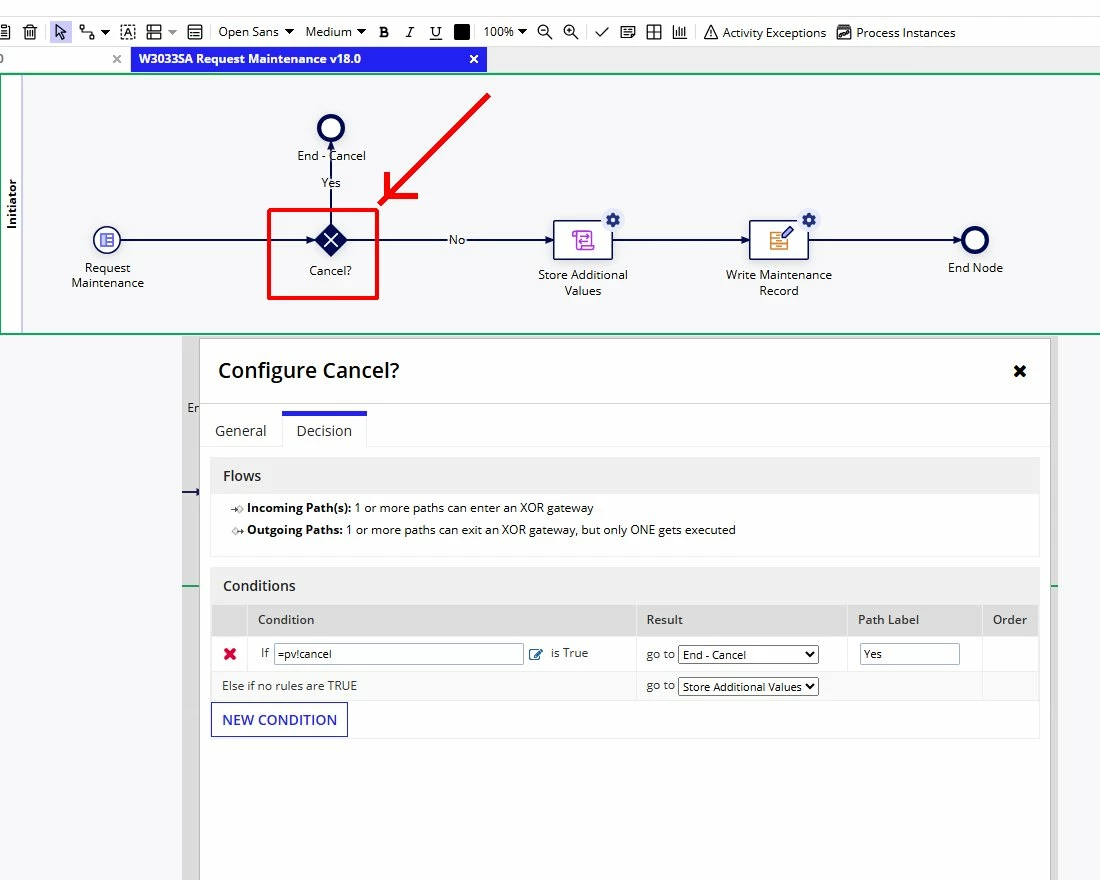
Task: Click the Activity Exceptions warning triangle icon
Action: point(711,32)
